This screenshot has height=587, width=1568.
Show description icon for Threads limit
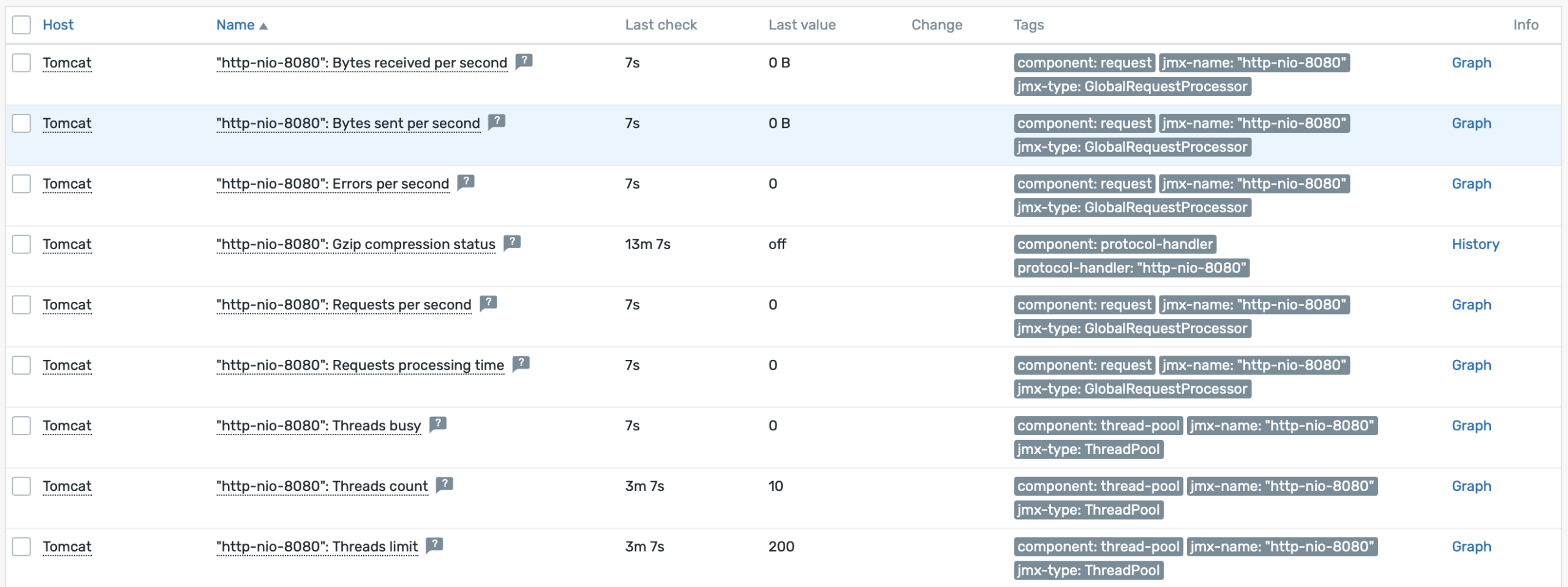click(434, 545)
